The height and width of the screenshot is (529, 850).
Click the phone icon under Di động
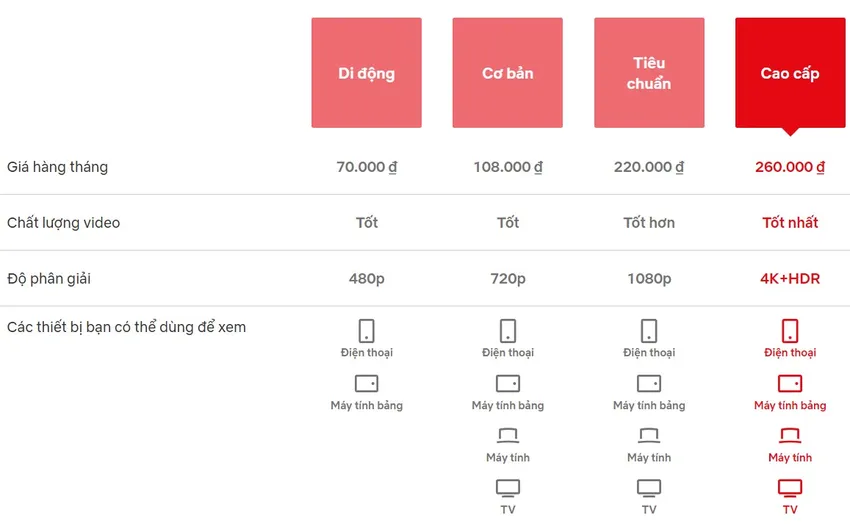pos(367,331)
